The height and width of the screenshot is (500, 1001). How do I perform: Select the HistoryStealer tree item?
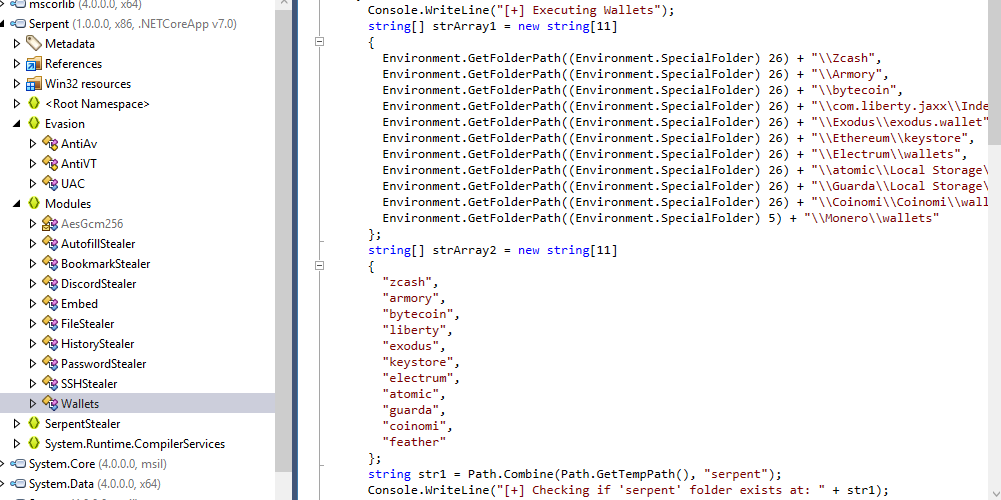click(x=97, y=344)
